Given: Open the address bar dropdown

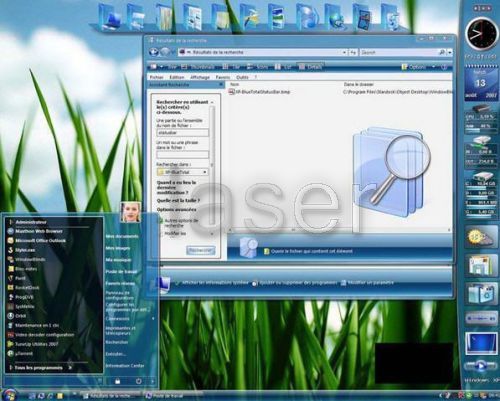Looking at the screenshot, I should coord(344,52).
